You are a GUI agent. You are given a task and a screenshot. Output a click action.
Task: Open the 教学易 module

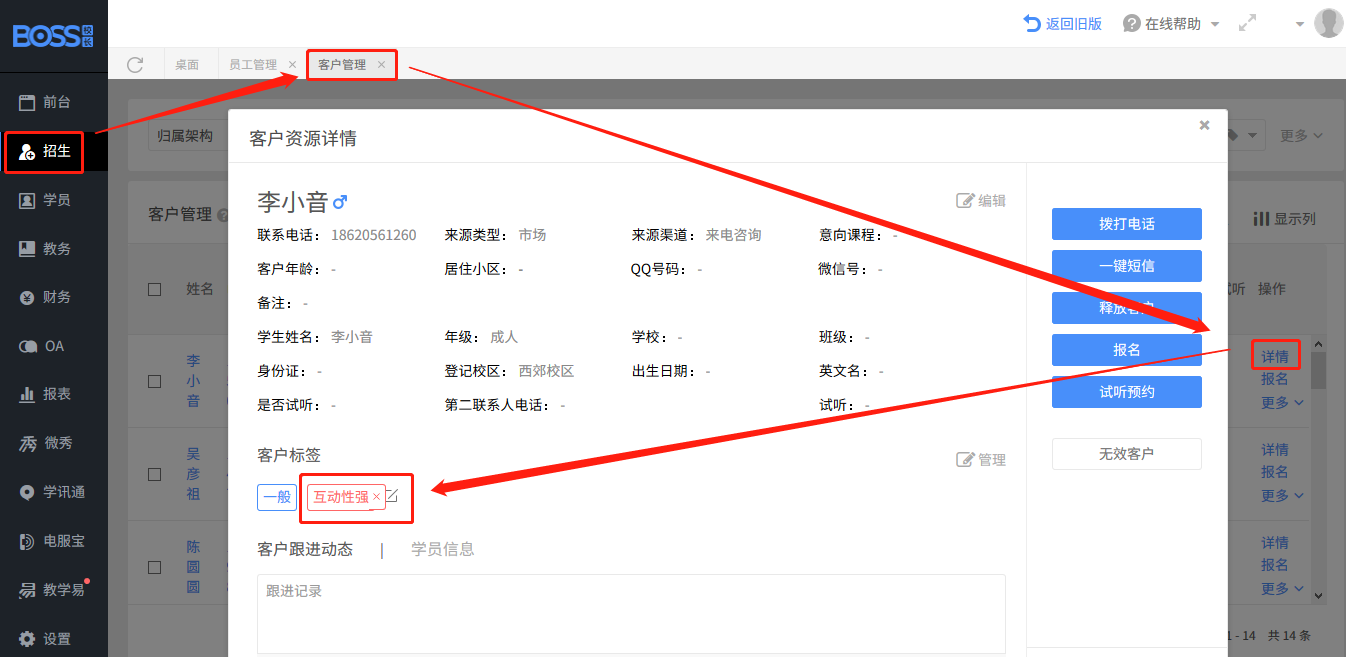pyautogui.click(x=54, y=589)
